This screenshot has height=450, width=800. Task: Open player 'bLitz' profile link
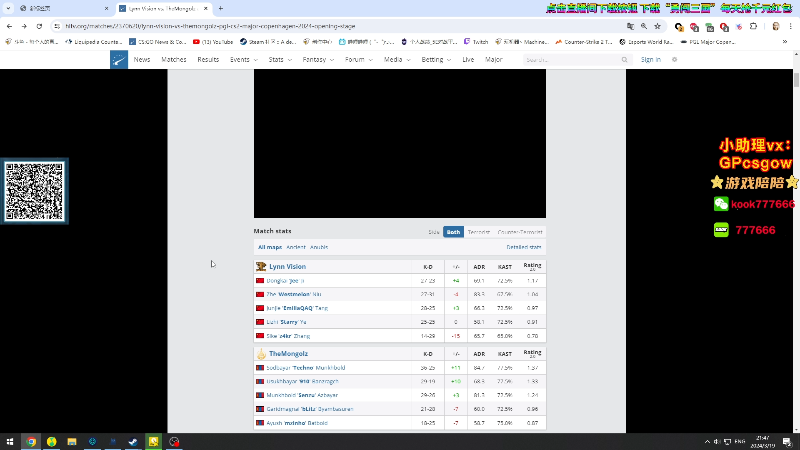(x=310, y=409)
